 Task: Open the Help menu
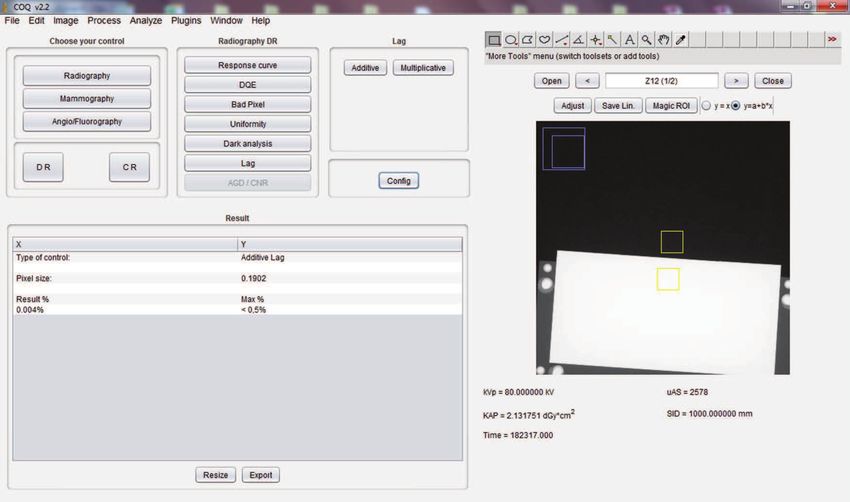pyautogui.click(x=260, y=21)
